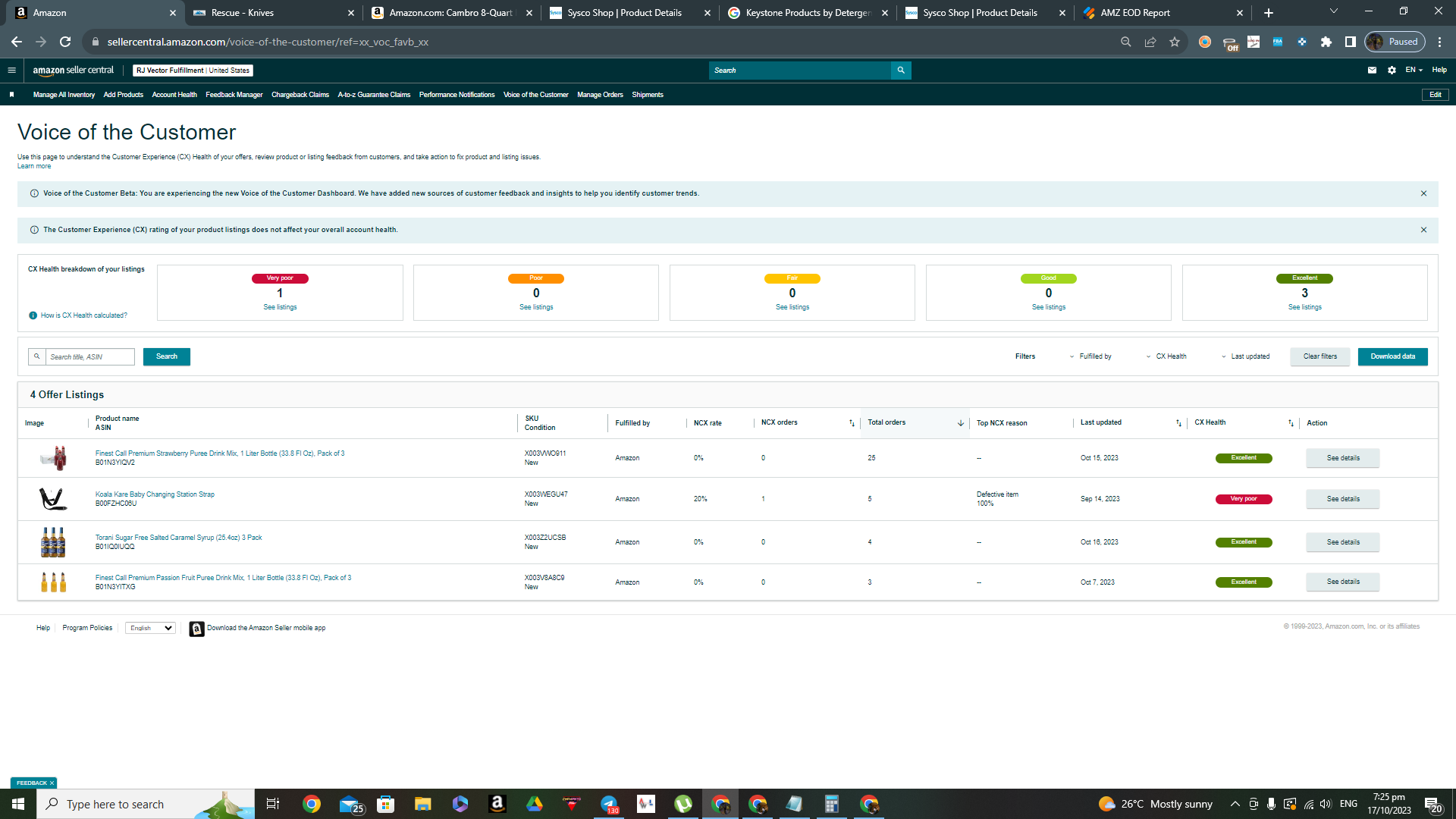
Task: Click the top Seller Central search field
Action: pos(800,71)
